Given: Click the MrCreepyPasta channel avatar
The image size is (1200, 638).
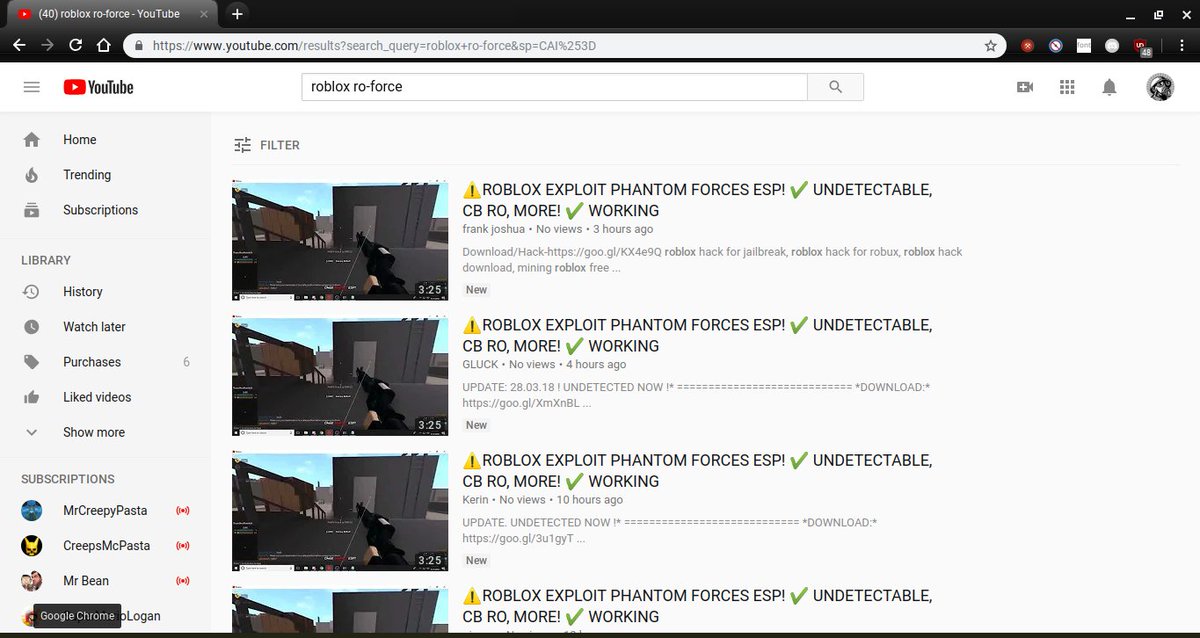Looking at the screenshot, I should pos(32,511).
